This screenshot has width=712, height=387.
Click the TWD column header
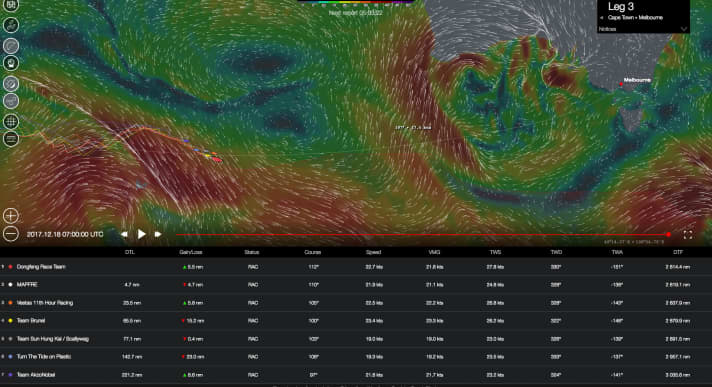click(556, 252)
